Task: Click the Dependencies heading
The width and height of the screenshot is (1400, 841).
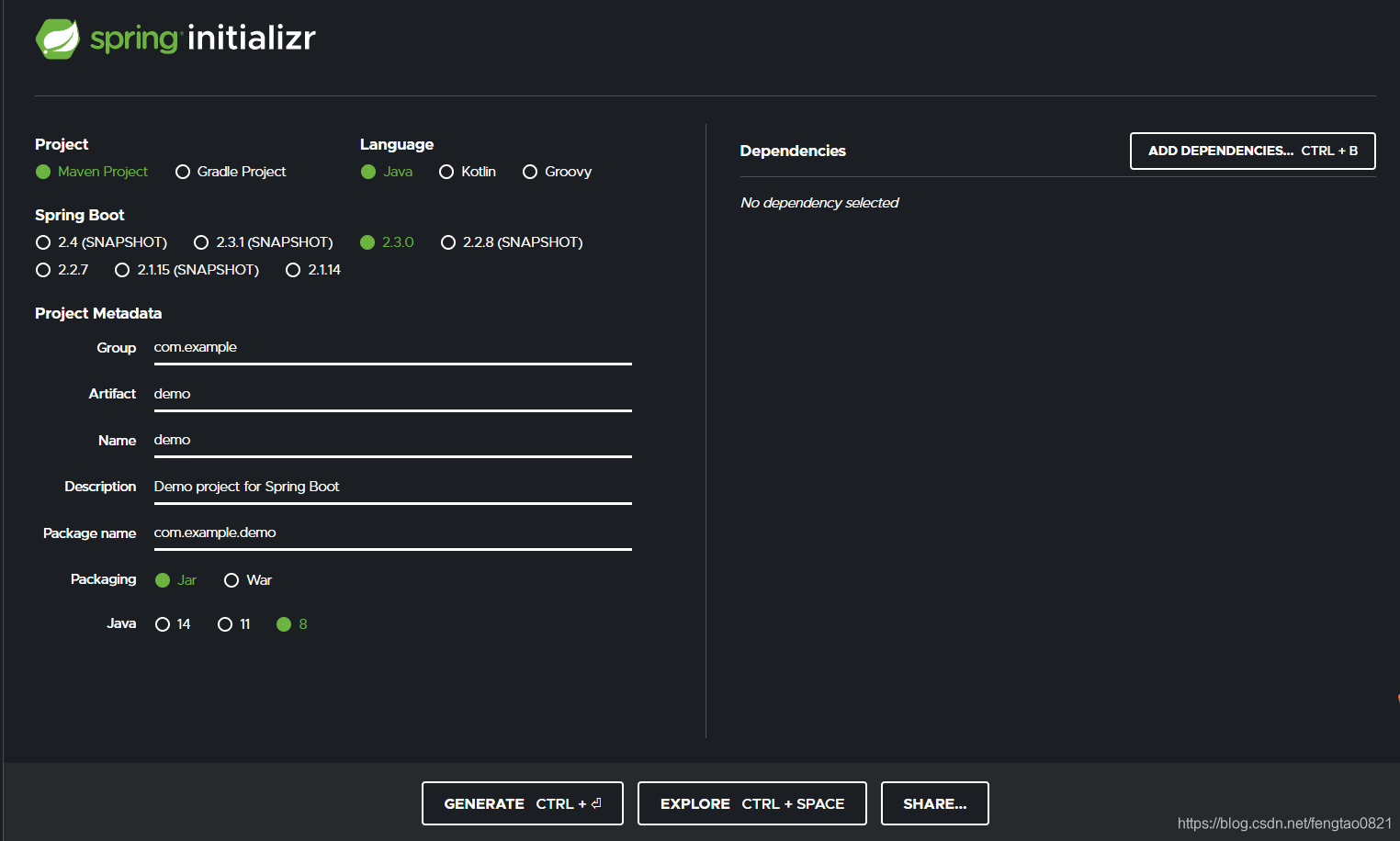Action: pos(793,151)
